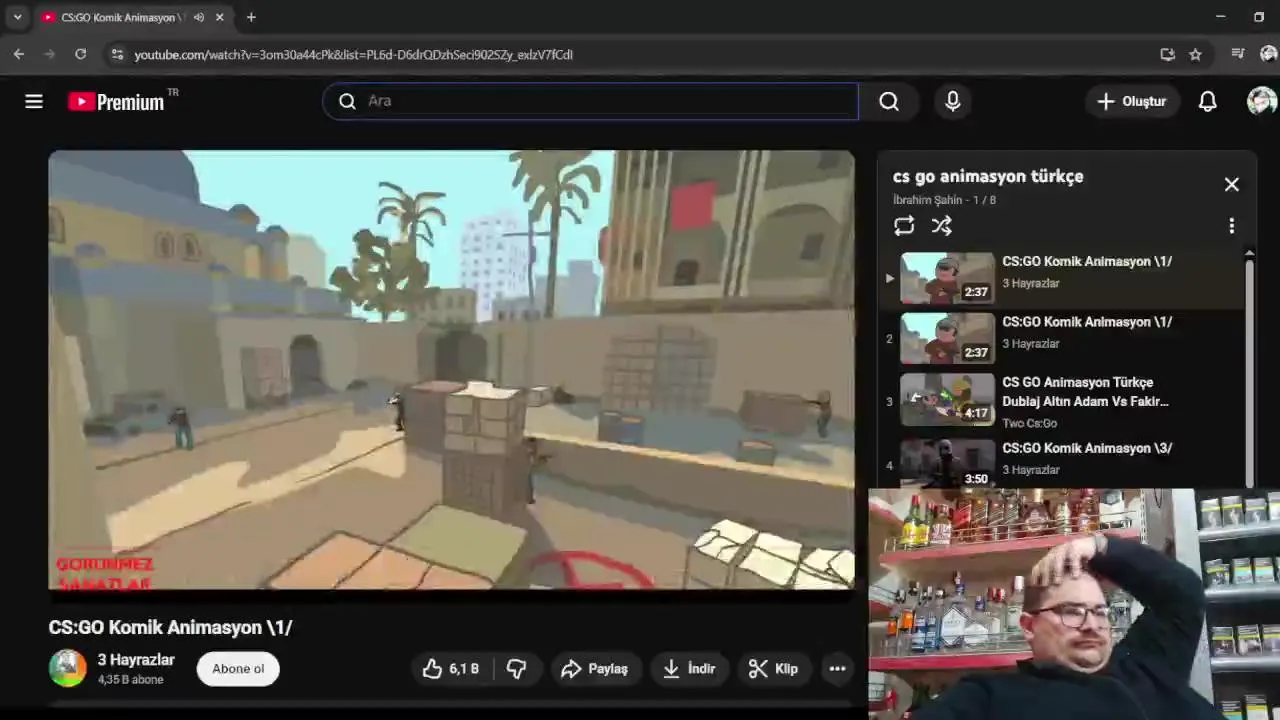
Task: Download the video with İndir
Action: click(x=689, y=669)
